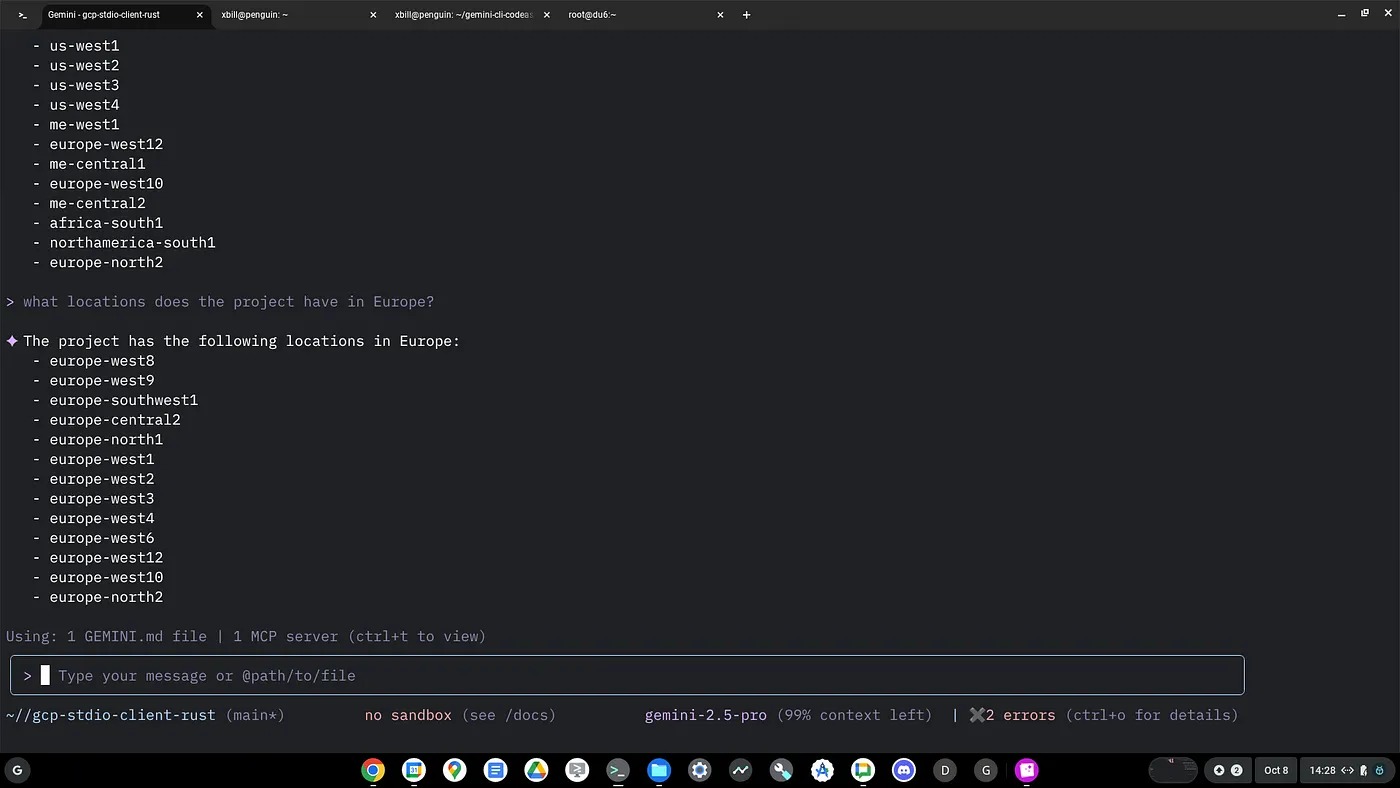The width and height of the screenshot is (1400, 788).
Task: Open Google Chrome from the shelf
Action: pos(373,770)
